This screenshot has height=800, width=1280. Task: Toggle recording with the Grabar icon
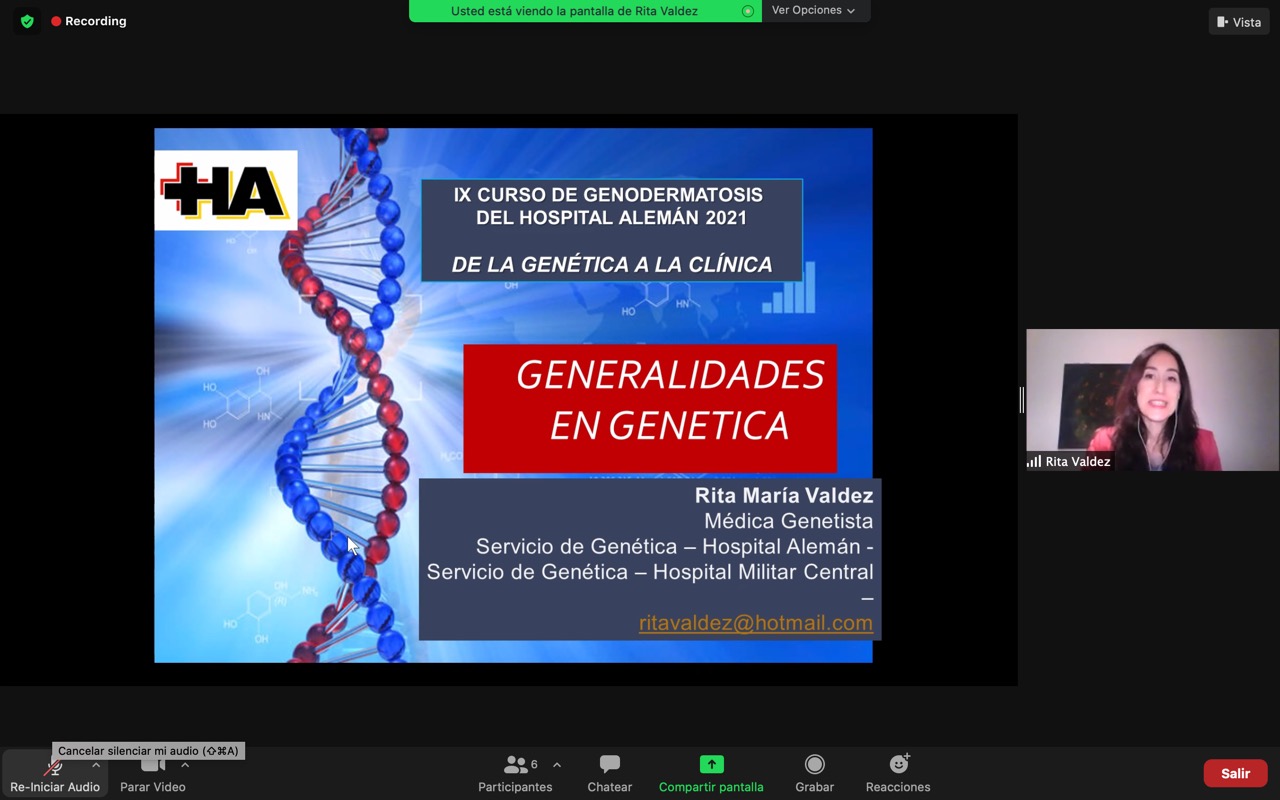pyautogui.click(x=814, y=765)
